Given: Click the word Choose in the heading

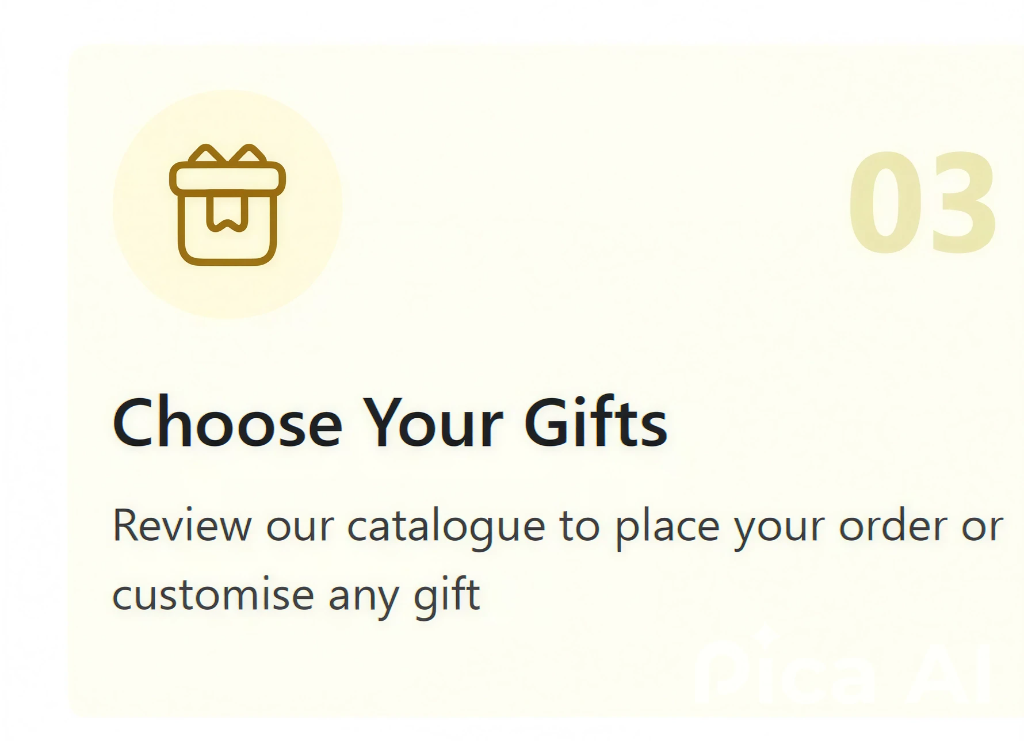Looking at the screenshot, I should 227,422.
